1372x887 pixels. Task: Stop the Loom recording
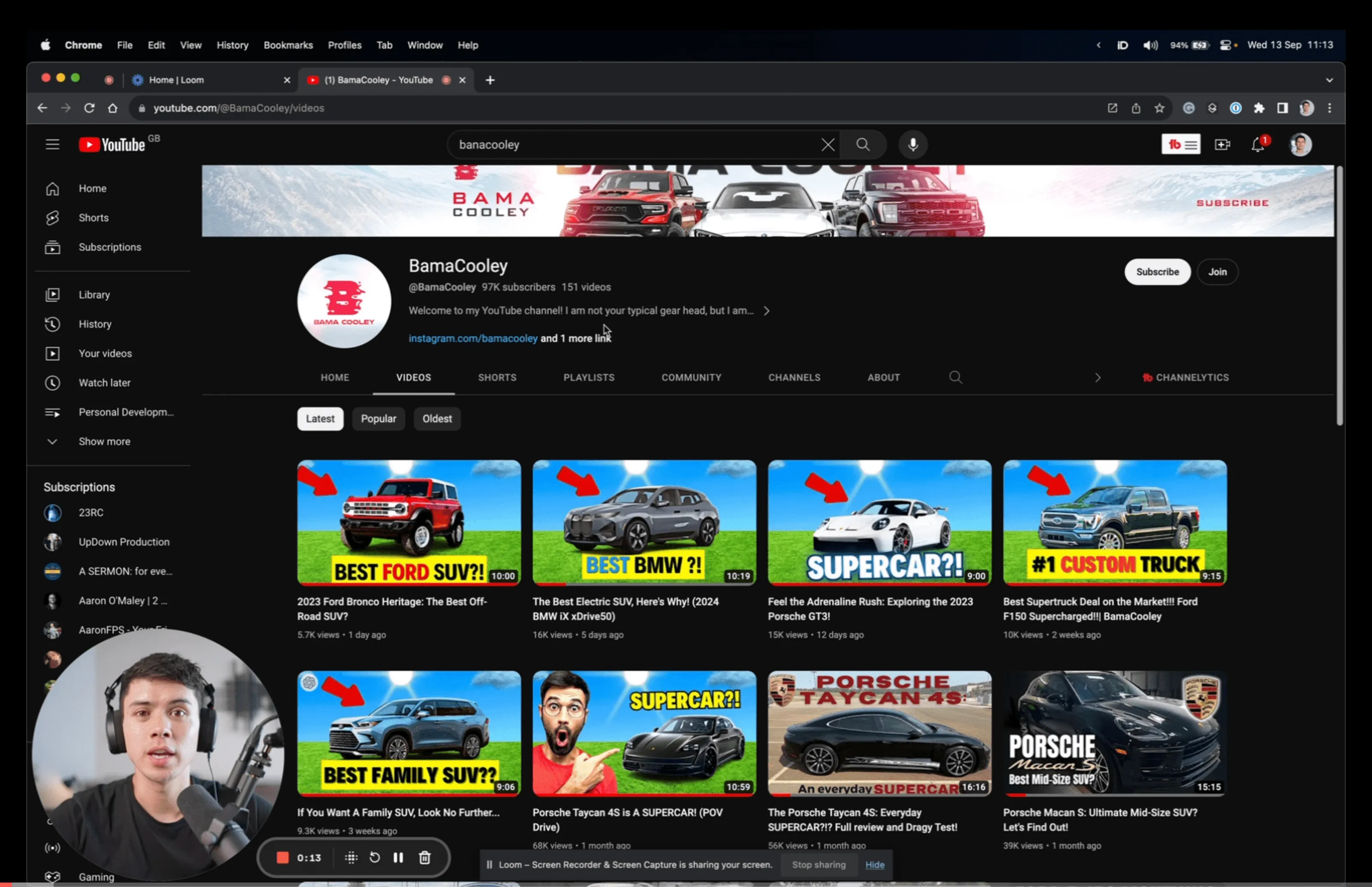point(282,857)
